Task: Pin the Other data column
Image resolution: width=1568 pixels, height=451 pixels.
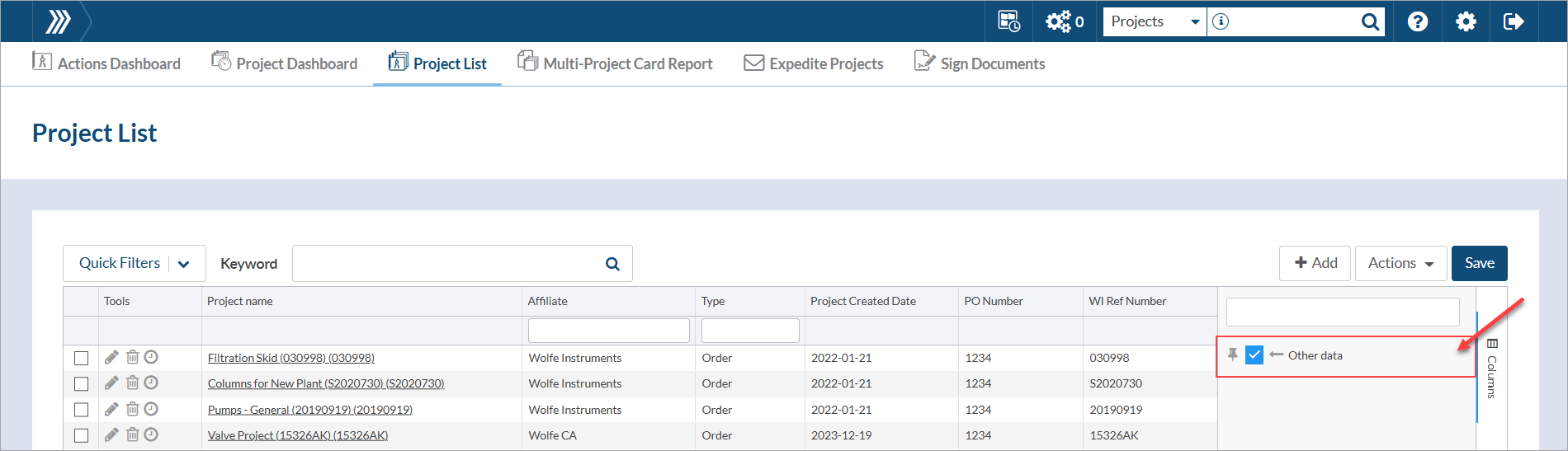Action: coord(1232,355)
